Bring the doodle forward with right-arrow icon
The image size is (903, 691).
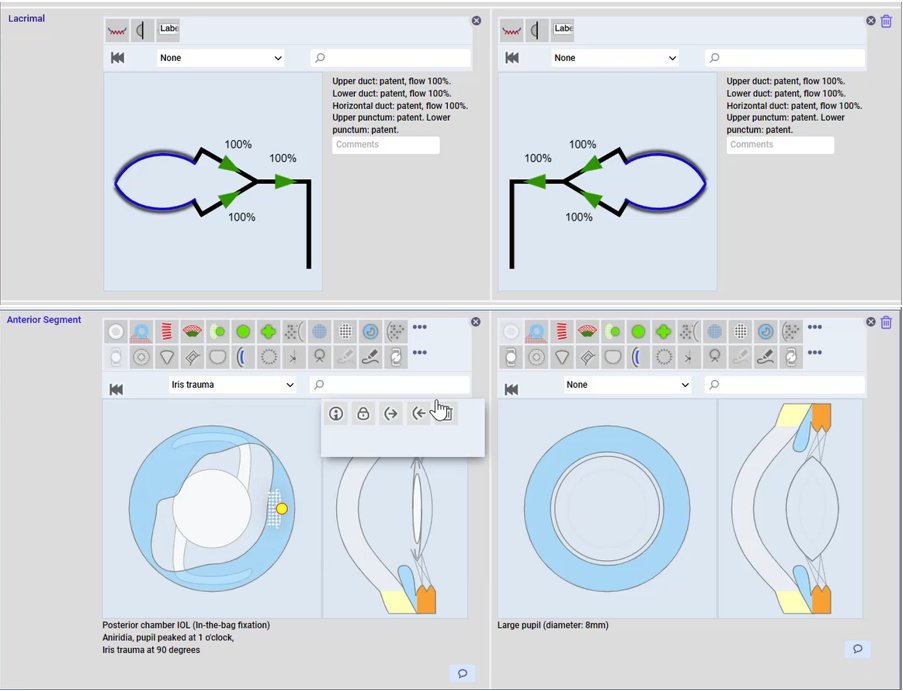click(x=391, y=413)
